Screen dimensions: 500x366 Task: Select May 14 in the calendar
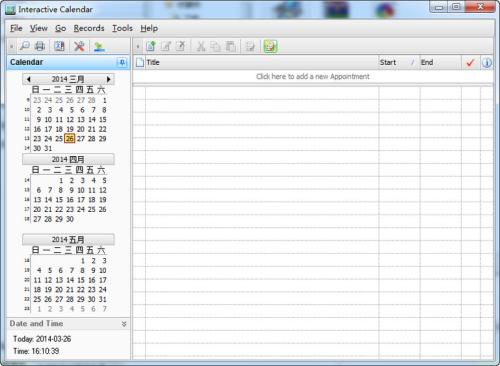point(70,280)
